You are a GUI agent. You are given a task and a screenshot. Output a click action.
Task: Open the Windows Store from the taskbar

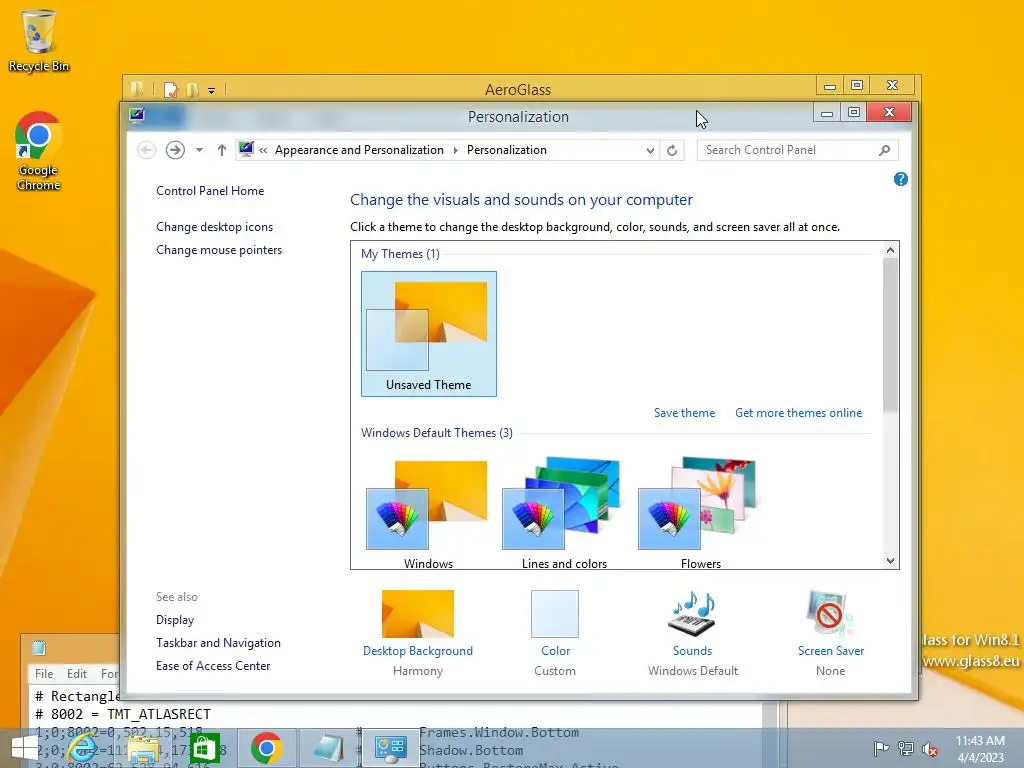204,748
